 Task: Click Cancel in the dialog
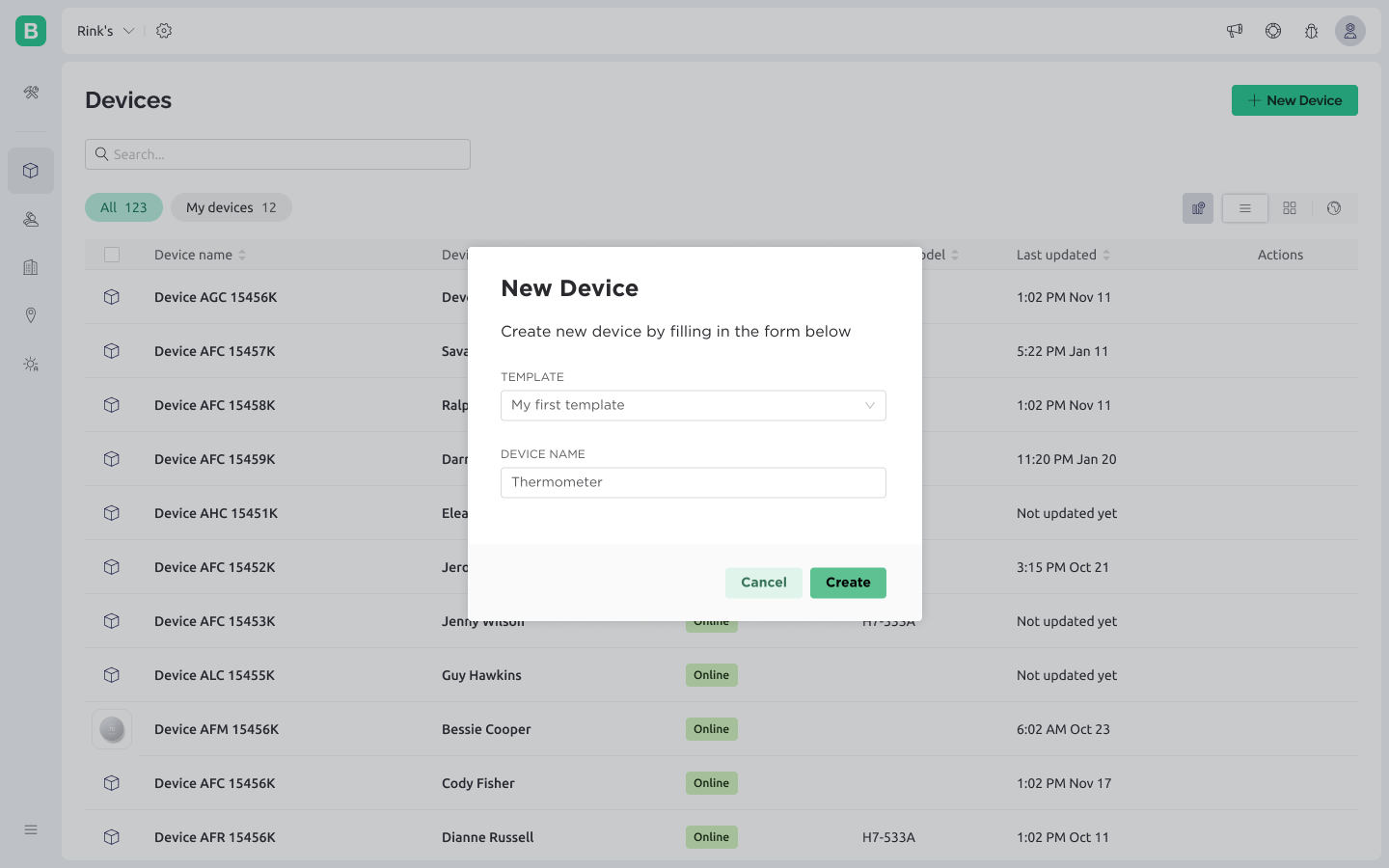(763, 583)
